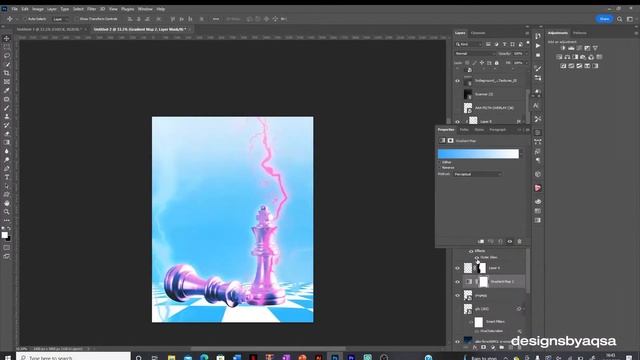
Task: Hide the masked Layer 4 above Gradient Map
Action: point(457,268)
